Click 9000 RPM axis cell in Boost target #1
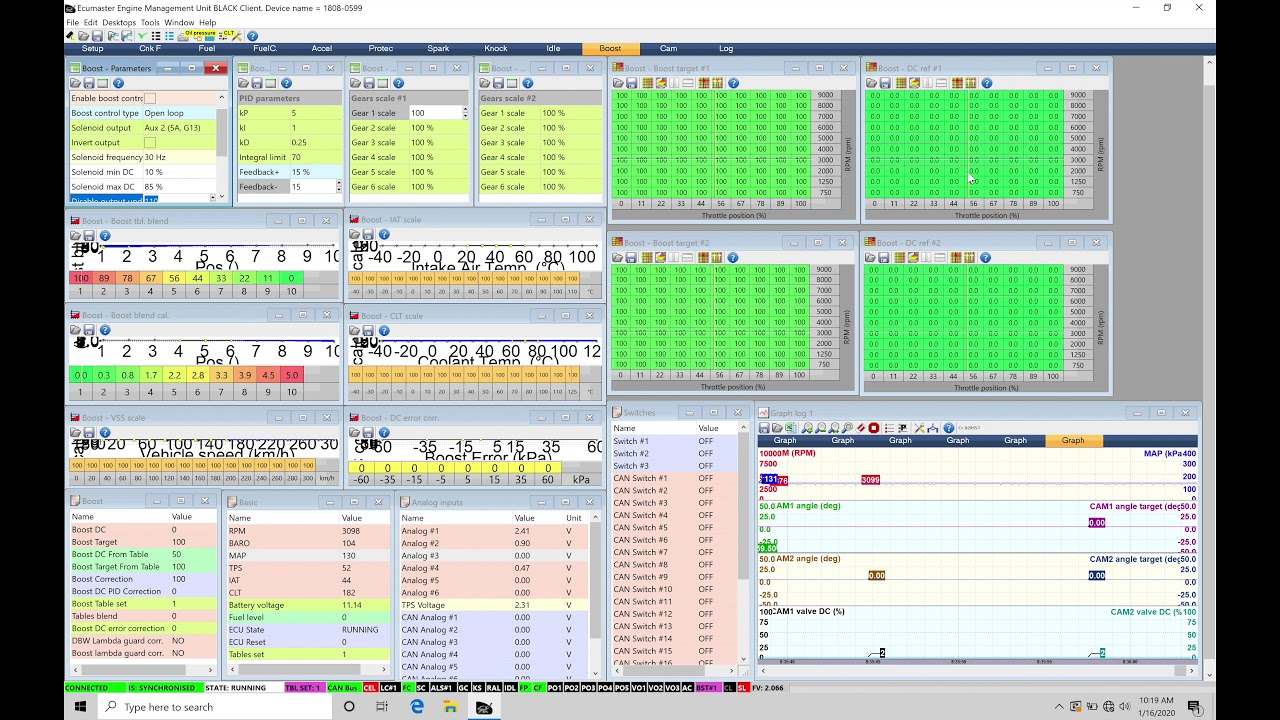 click(825, 95)
